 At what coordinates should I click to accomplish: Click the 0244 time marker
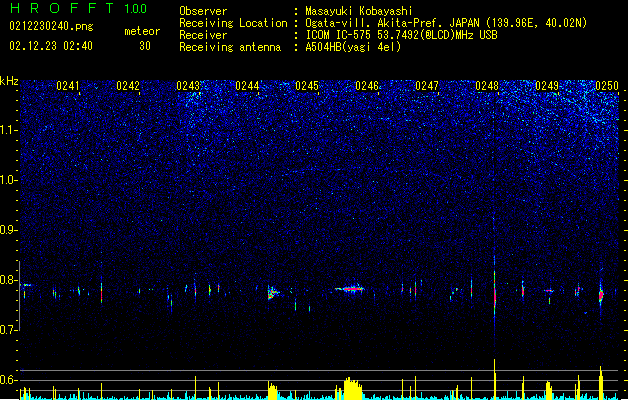pos(247,86)
